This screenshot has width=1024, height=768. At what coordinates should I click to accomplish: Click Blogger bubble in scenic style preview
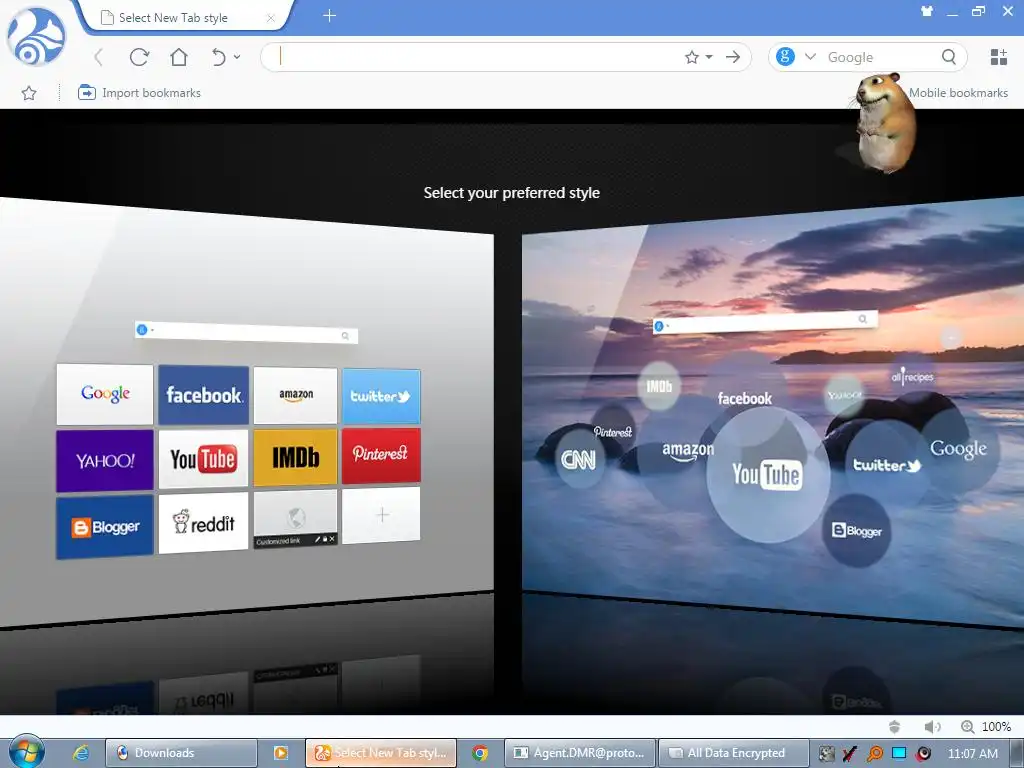click(x=856, y=530)
